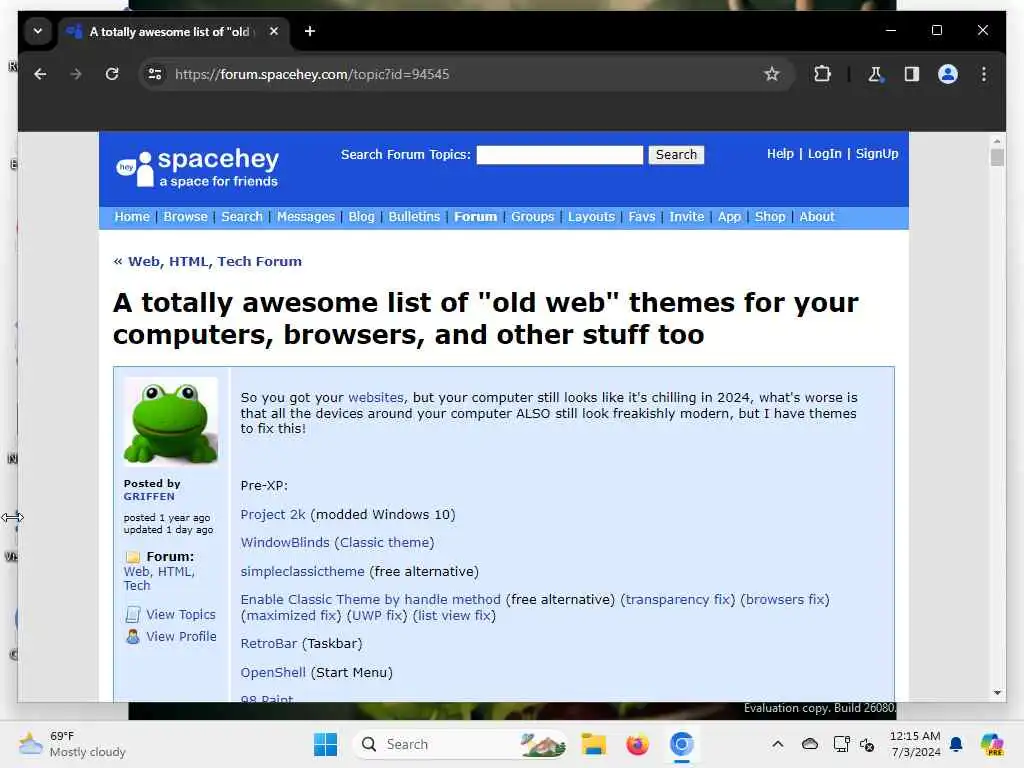Open Forum in navigation bar

tap(475, 217)
